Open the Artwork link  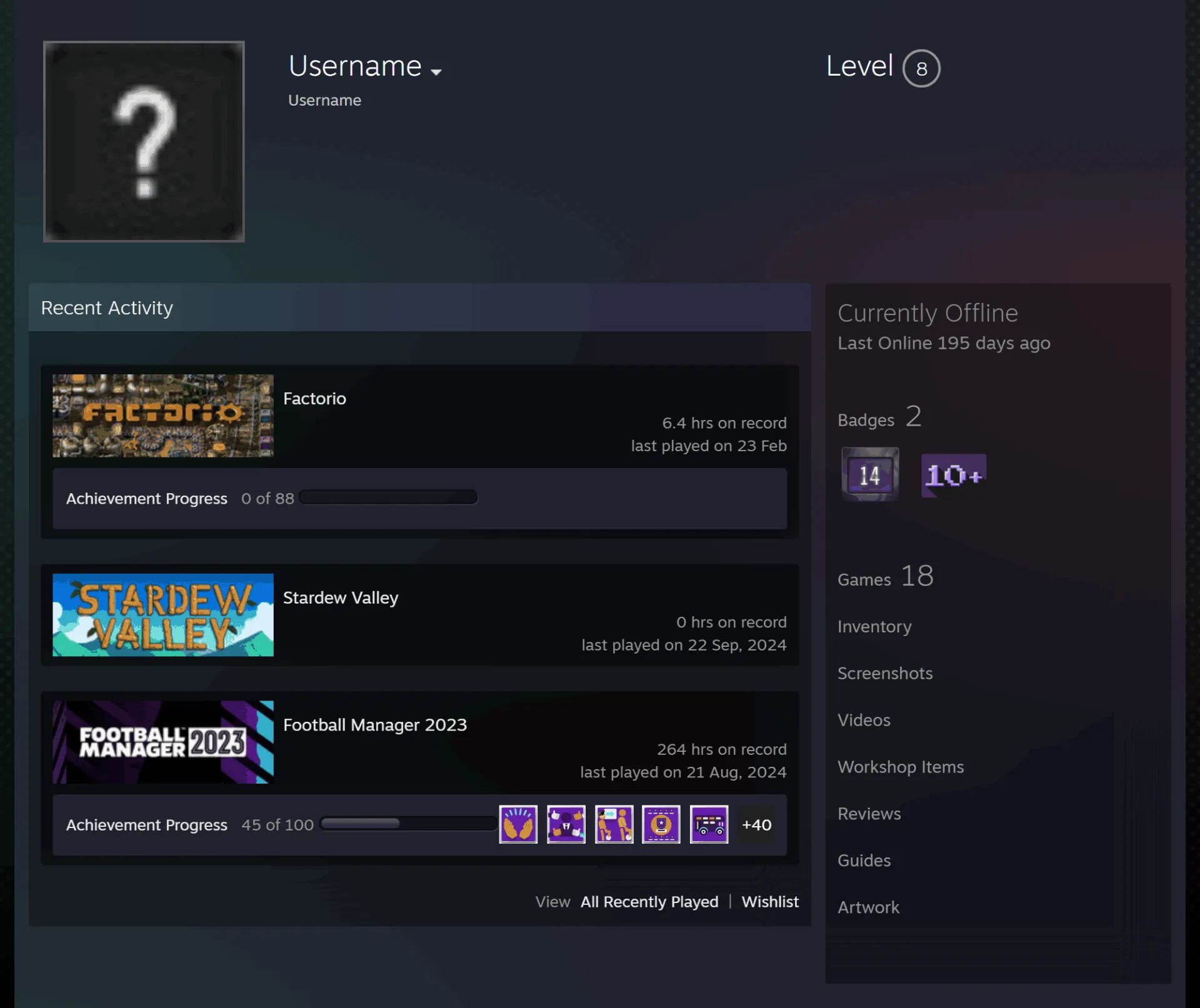(869, 907)
